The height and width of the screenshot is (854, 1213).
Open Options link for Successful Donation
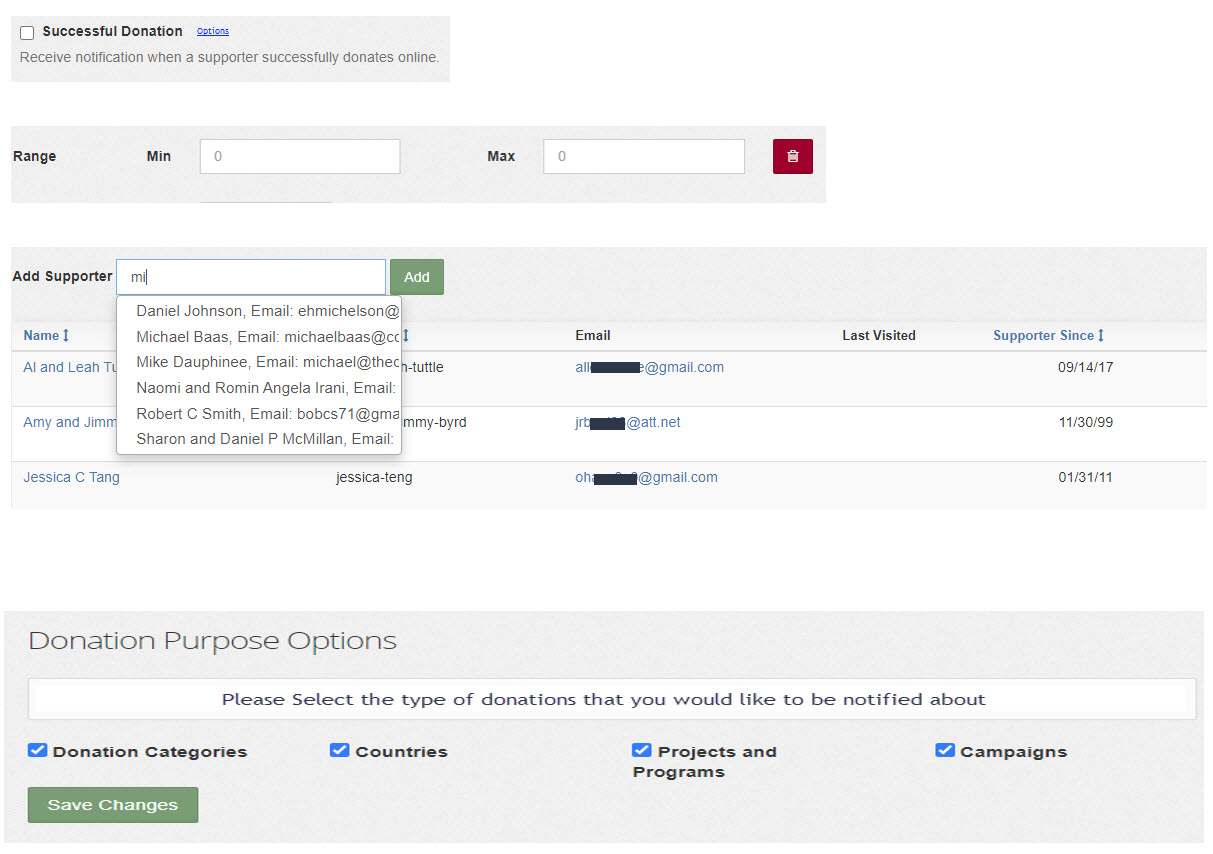click(x=212, y=32)
